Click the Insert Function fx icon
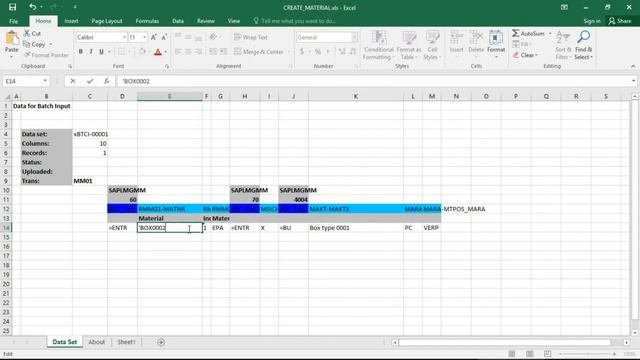Screen dimensions: 640x360 click(107, 81)
